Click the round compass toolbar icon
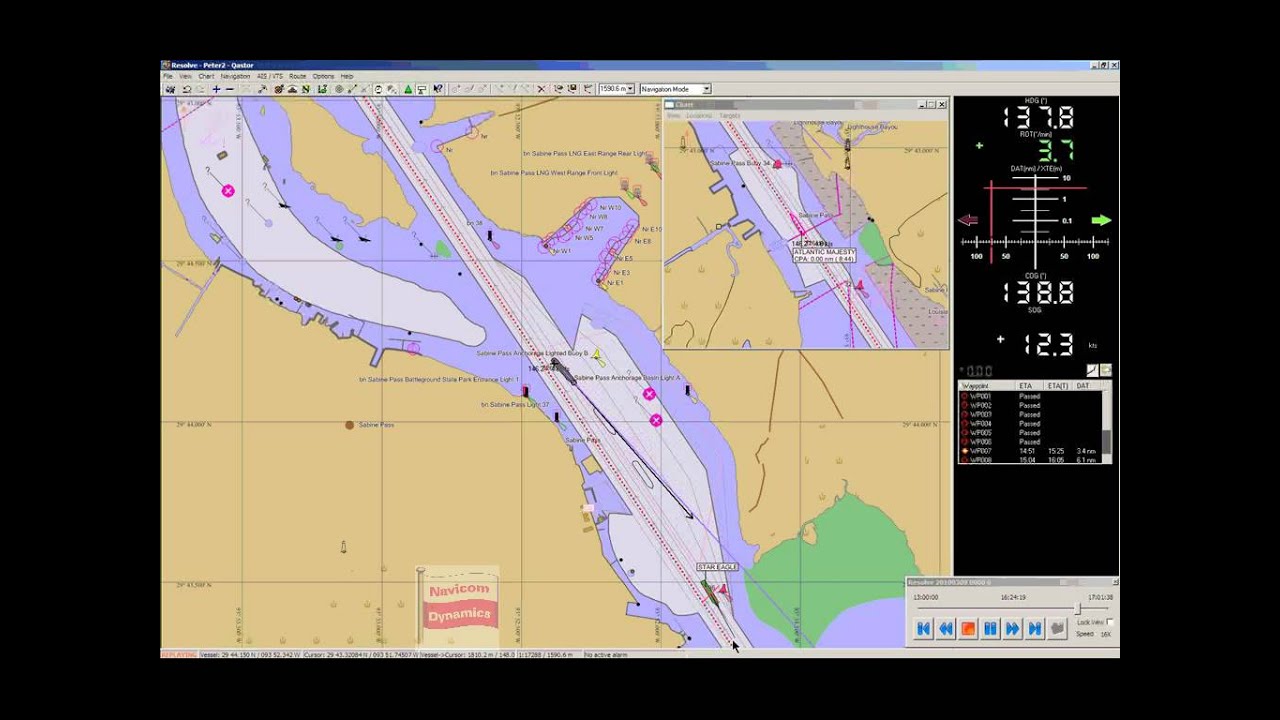Viewport: 1280px width, 720px height. [279, 89]
